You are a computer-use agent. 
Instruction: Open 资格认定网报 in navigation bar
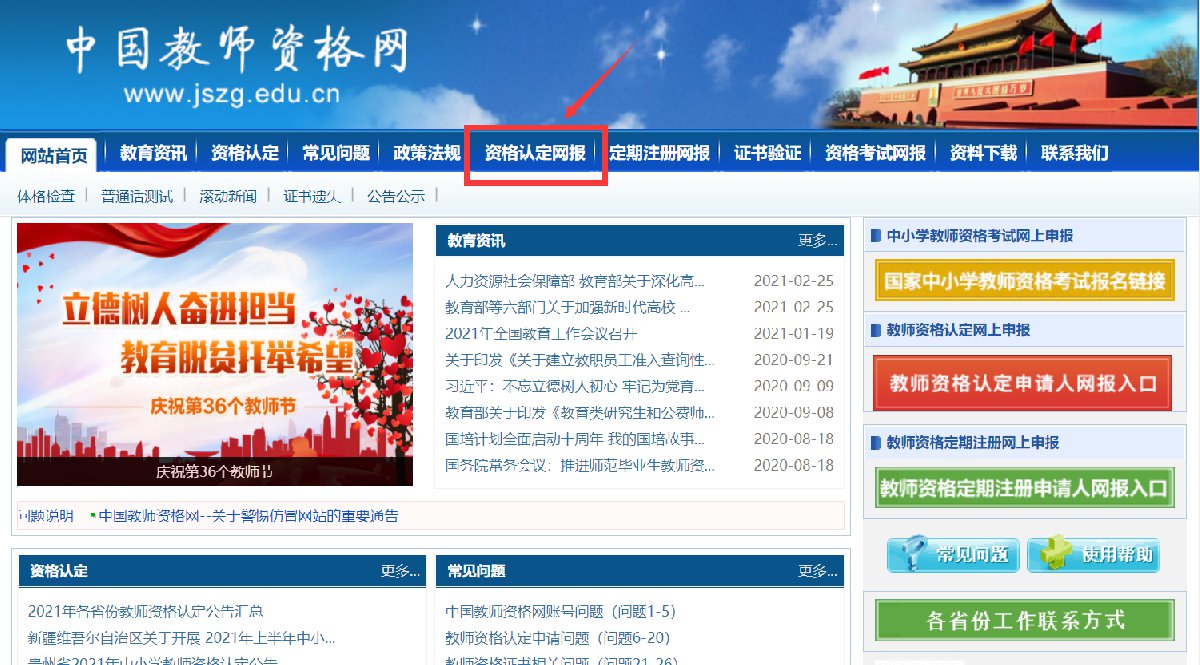[x=535, y=153]
